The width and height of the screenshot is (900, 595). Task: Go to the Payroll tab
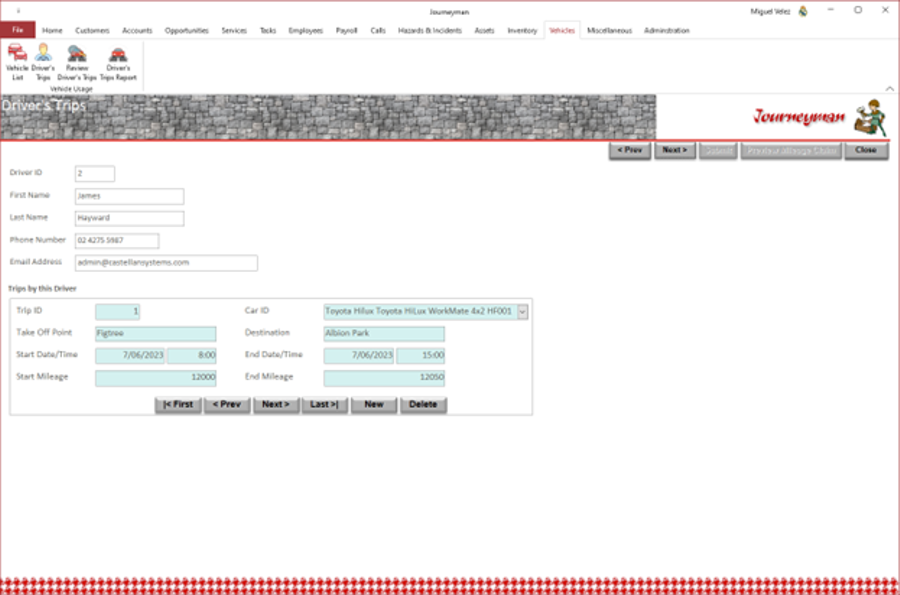pos(347,30)
